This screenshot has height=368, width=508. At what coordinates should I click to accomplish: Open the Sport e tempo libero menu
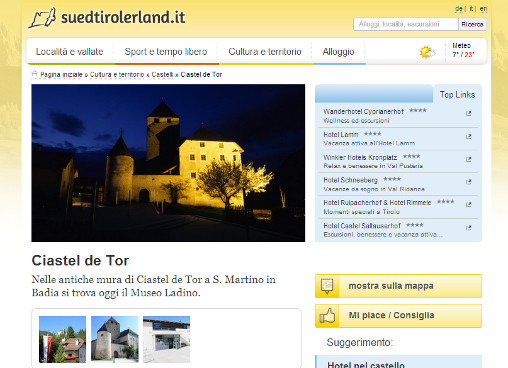tap(166, 52)
